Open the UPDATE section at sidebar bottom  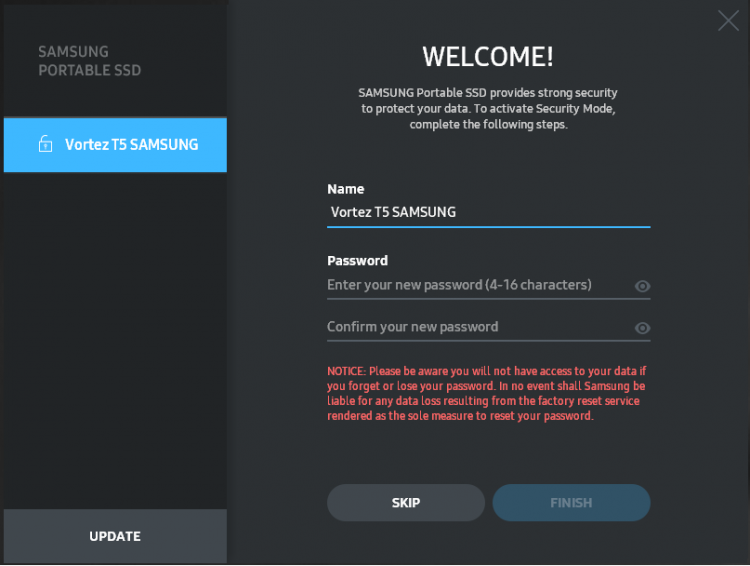coord(115,536)
